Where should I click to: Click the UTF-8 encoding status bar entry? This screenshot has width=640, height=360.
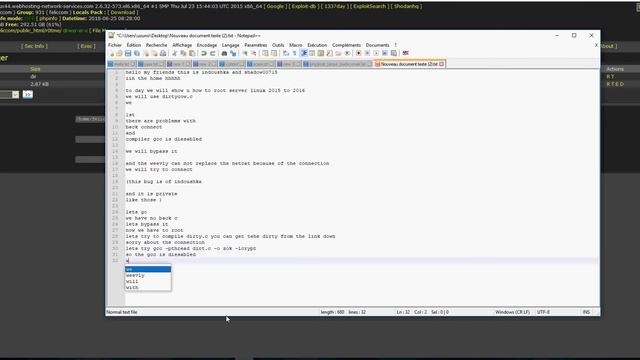[x=543, y=312]
